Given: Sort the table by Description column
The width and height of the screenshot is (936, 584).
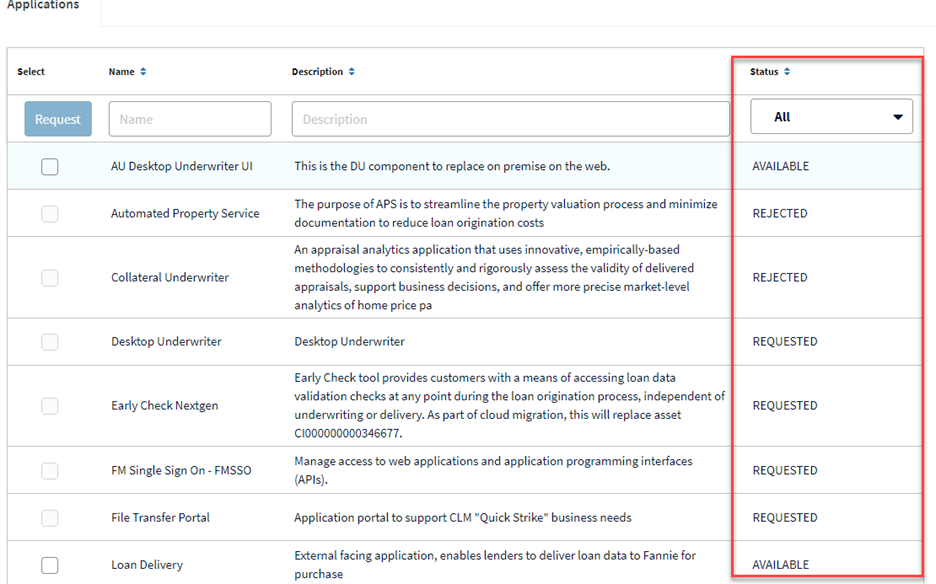Looking at the screenshot, I should pos(352,72).
